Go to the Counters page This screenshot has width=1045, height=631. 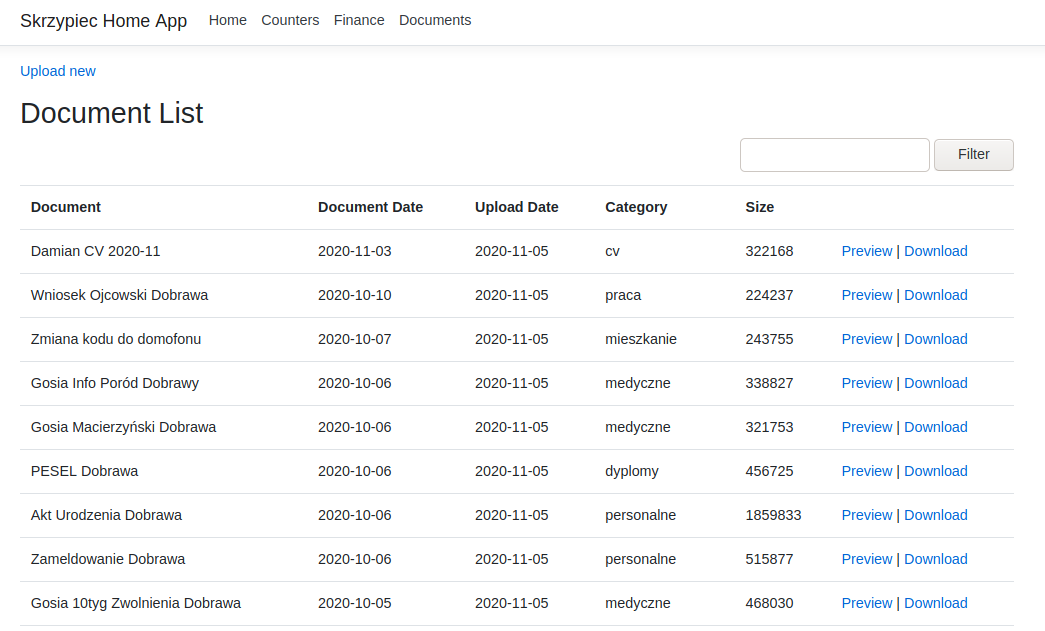pyautogui.click(x=290, y=21)
